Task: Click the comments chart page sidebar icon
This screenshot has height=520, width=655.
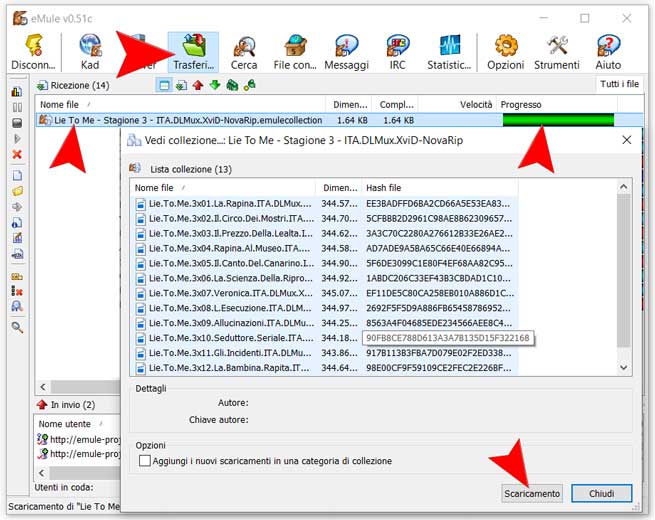Action: tap(17, 238)
